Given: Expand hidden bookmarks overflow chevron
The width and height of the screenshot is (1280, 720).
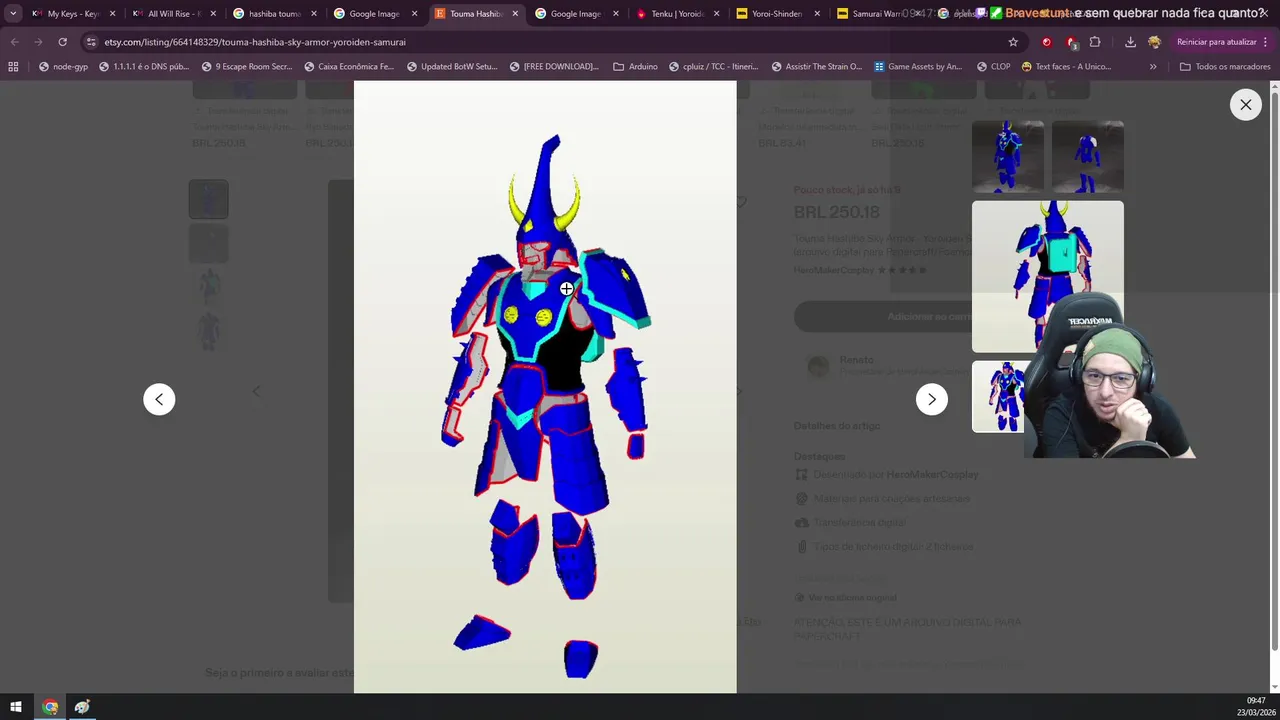Looking at the screenshot, I should (x=1153, y=67).
